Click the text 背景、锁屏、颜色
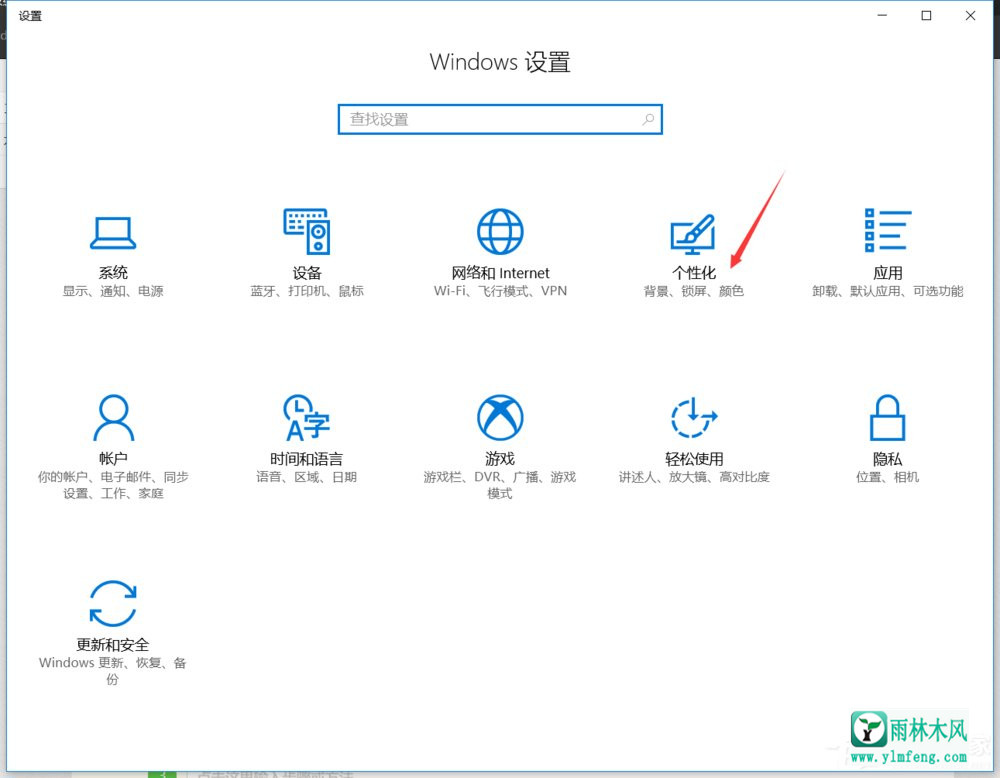 pyautogui.click(x=694, y=291)
